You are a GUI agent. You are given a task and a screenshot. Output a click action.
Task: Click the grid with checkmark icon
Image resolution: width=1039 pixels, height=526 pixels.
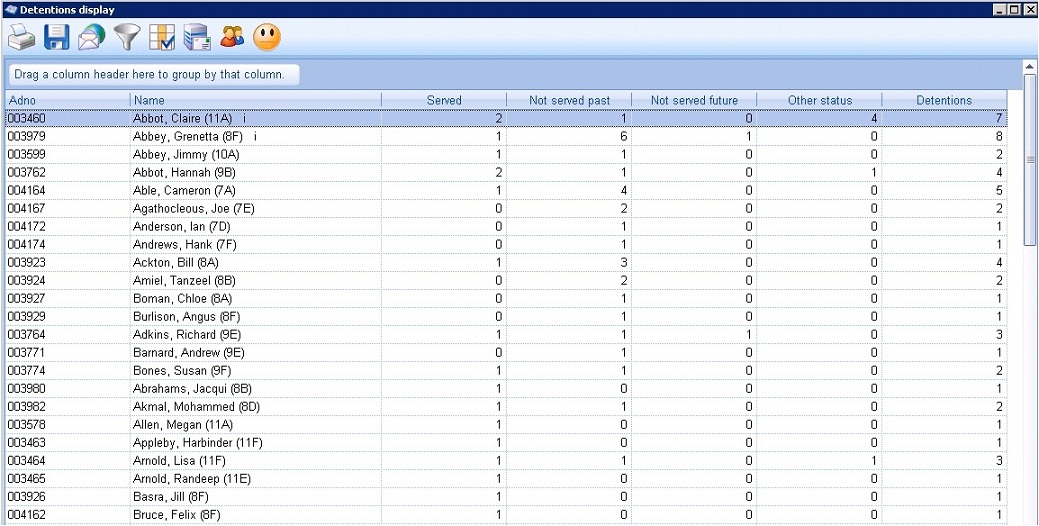pyautogui.click(x=162, y=37)
